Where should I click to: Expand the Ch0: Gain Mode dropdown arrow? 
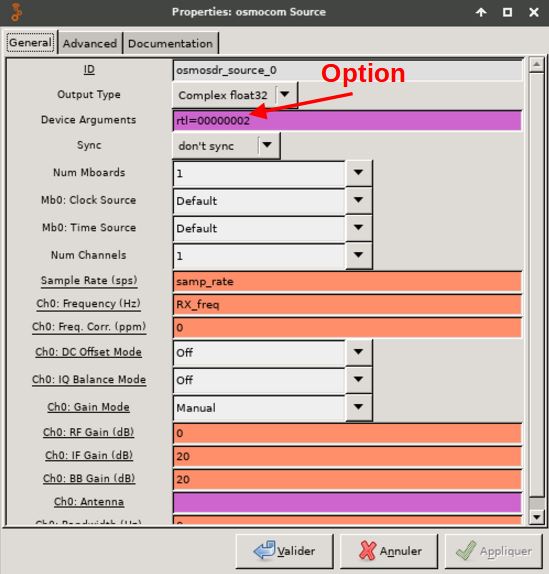click(x=358, y=407)
